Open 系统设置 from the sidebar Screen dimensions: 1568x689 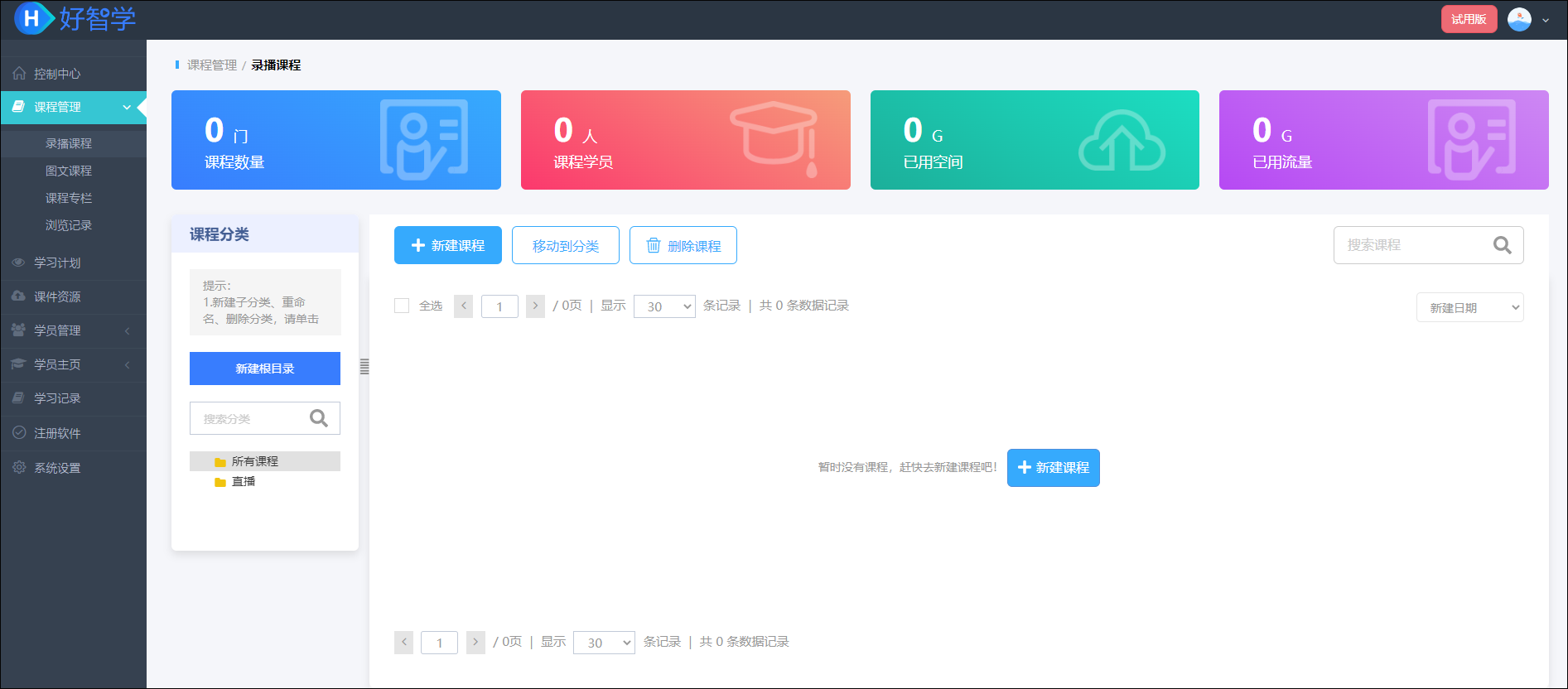point(57,468)
